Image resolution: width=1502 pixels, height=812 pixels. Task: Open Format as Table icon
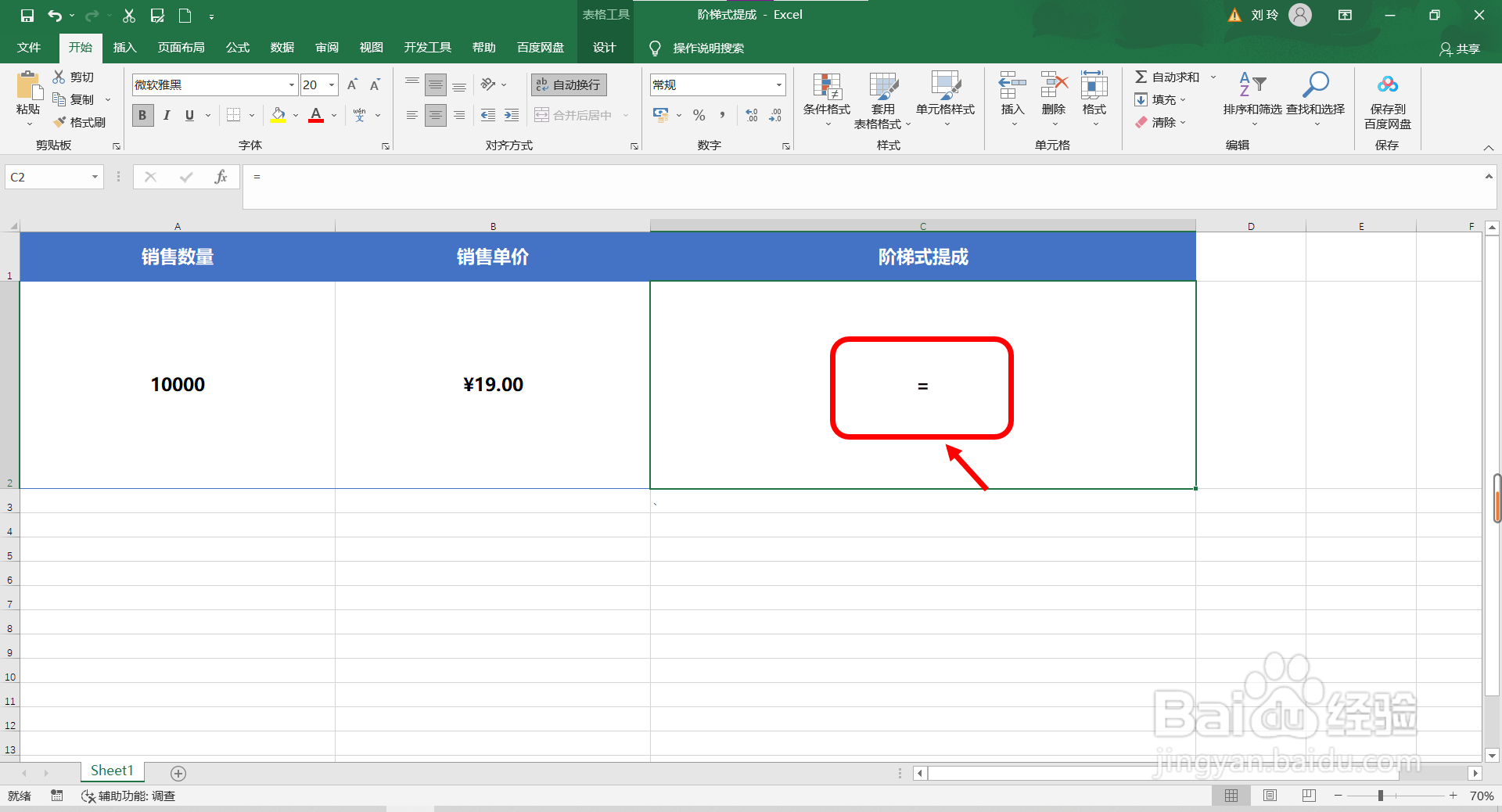[883, 86]
